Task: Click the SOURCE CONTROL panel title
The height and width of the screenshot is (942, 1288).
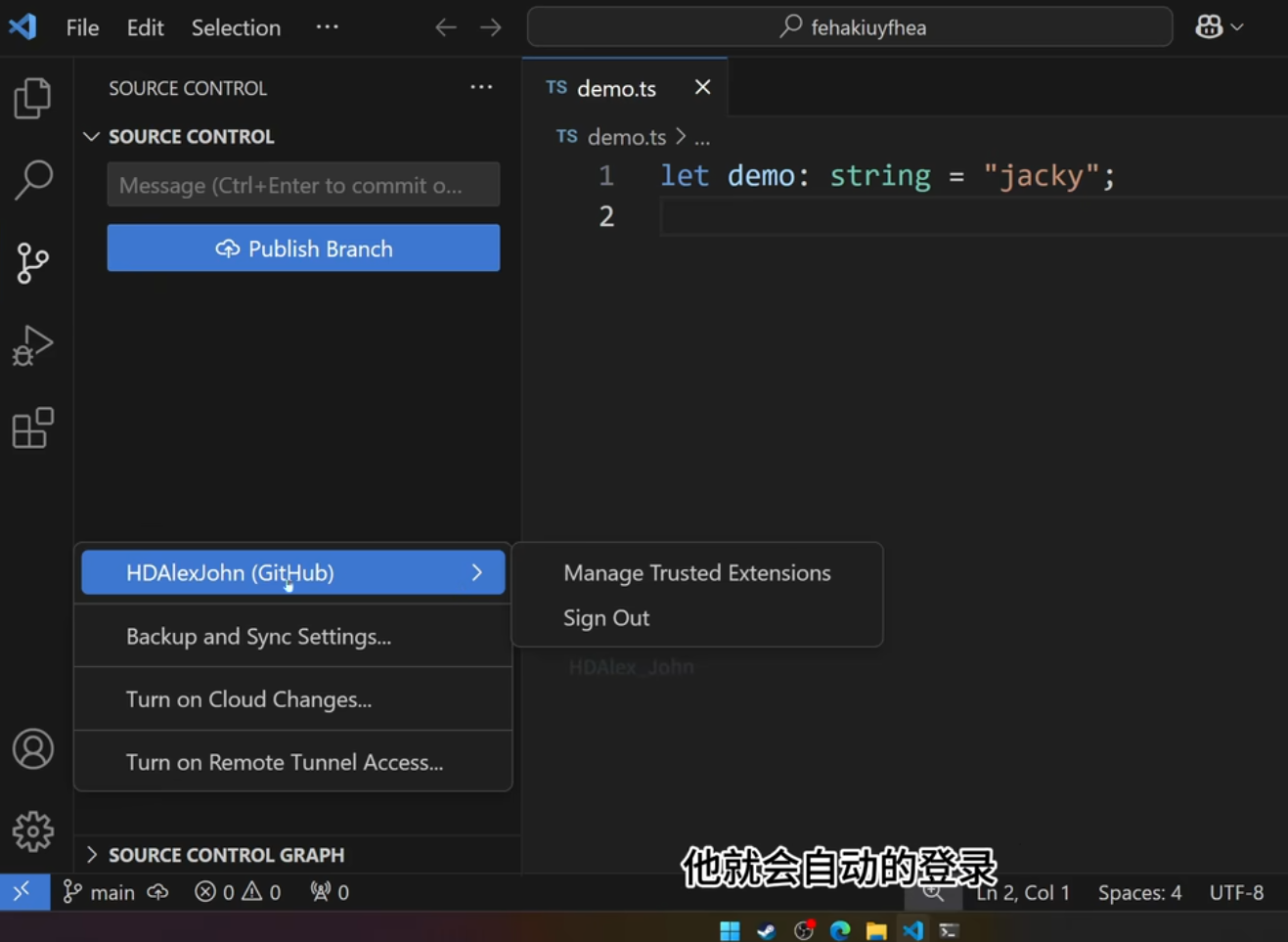Action: [x=188, y=88]
